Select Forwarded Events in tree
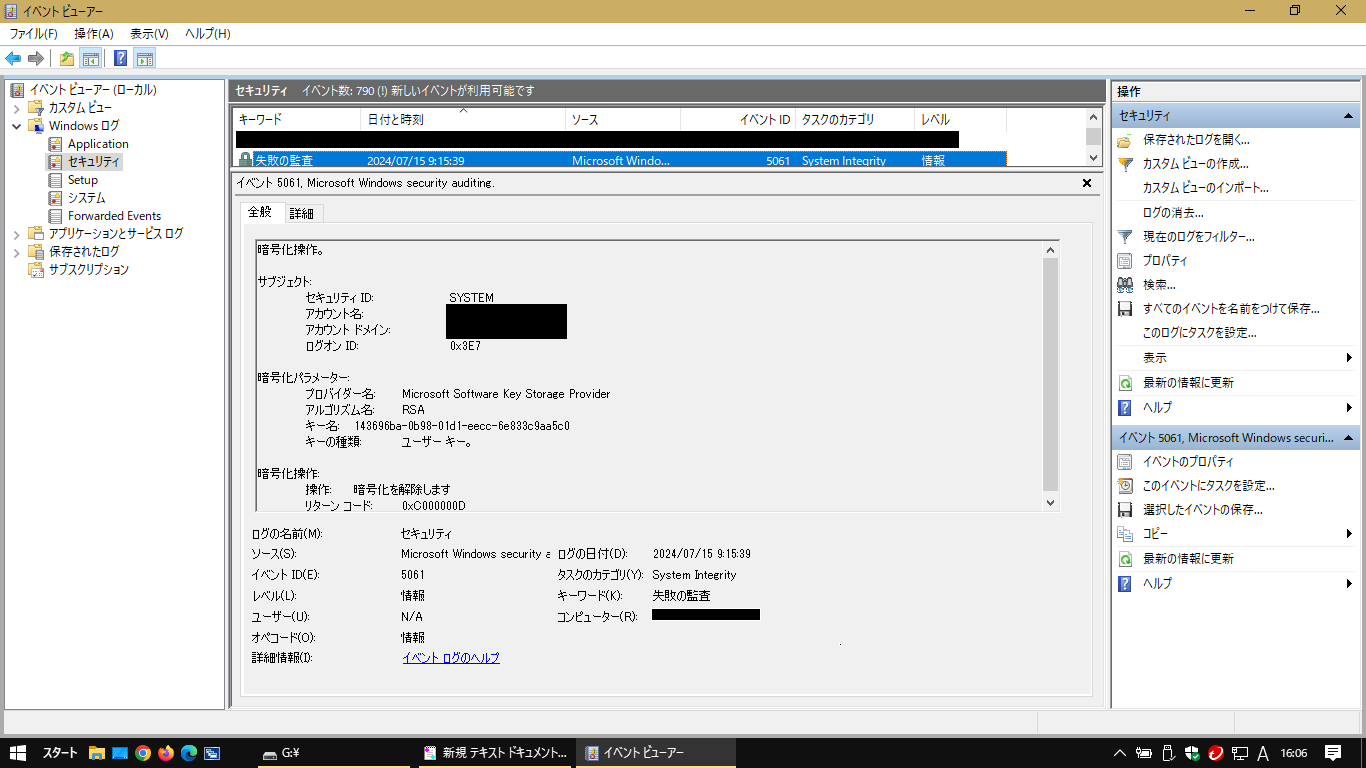The height and width of the screenshot is (768, 1366). click(114, 216)
